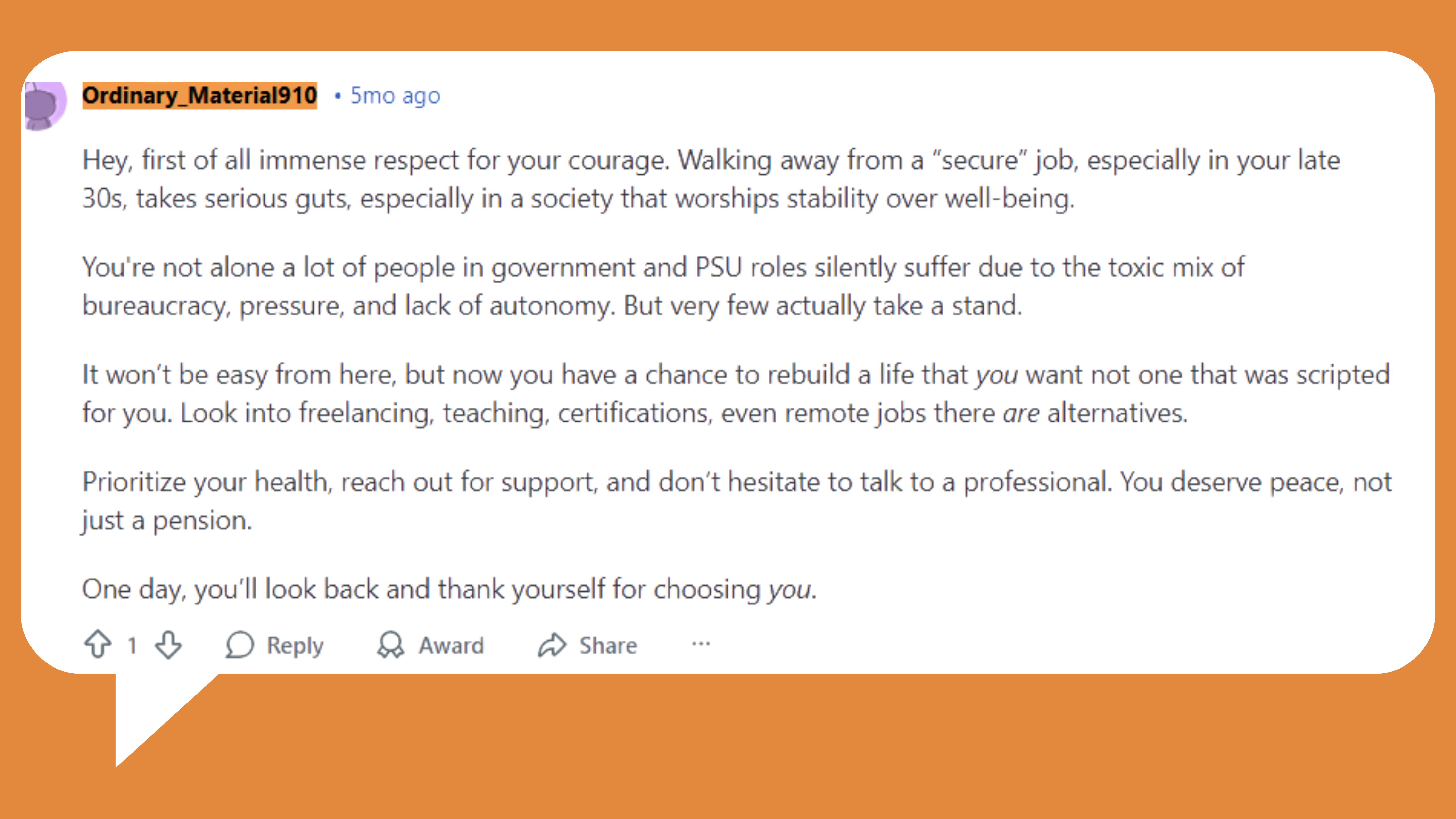The width and height of the screenshot is (1456, 819).
Task: Click the Share arrow icon
Action: (x=552, y=645)
